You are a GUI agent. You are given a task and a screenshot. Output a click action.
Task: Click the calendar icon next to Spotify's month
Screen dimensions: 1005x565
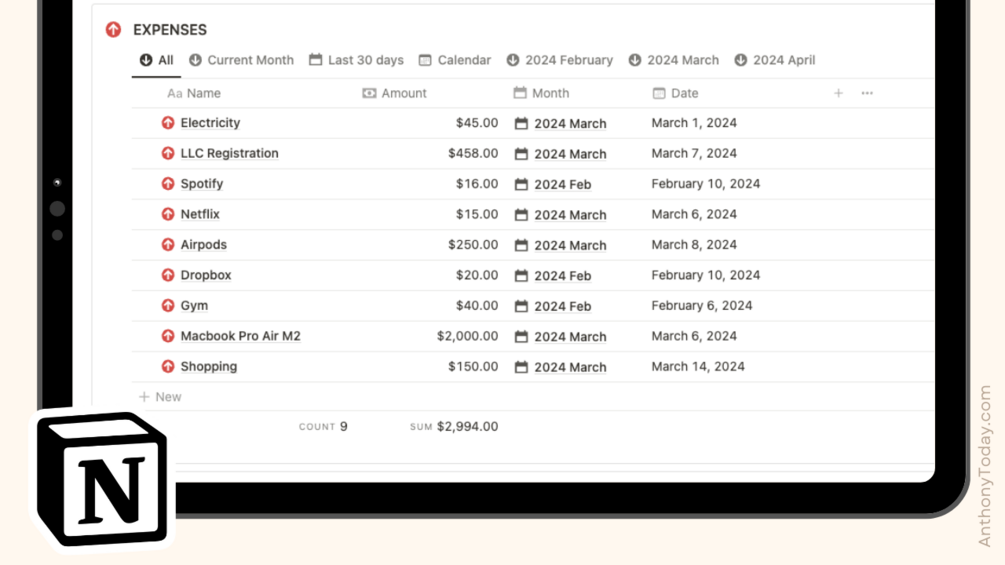pyautogui.click(x=521, y=185)
